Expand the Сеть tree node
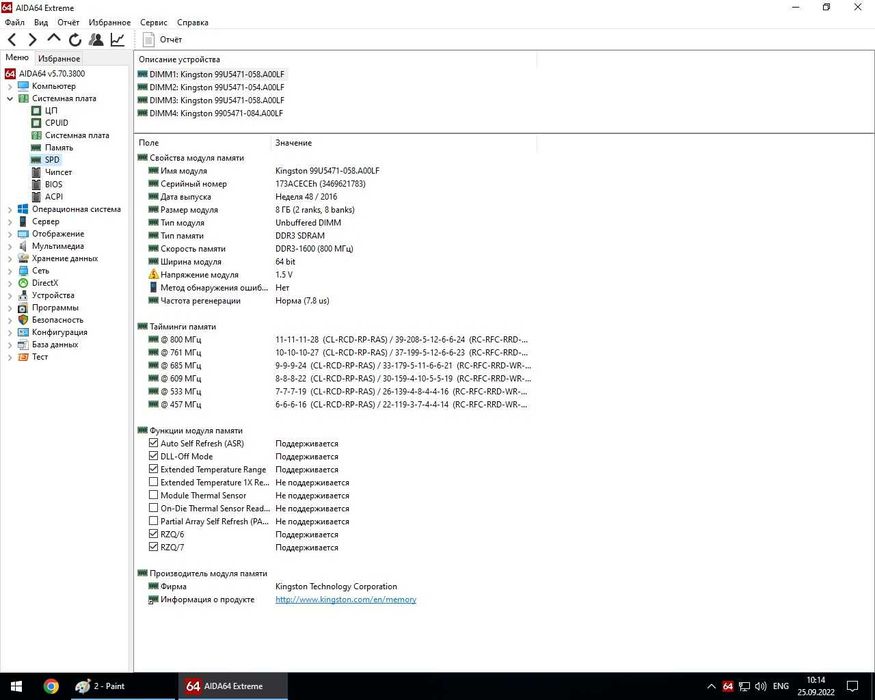This screenshot has width=875, height=700. coord(9,271)
